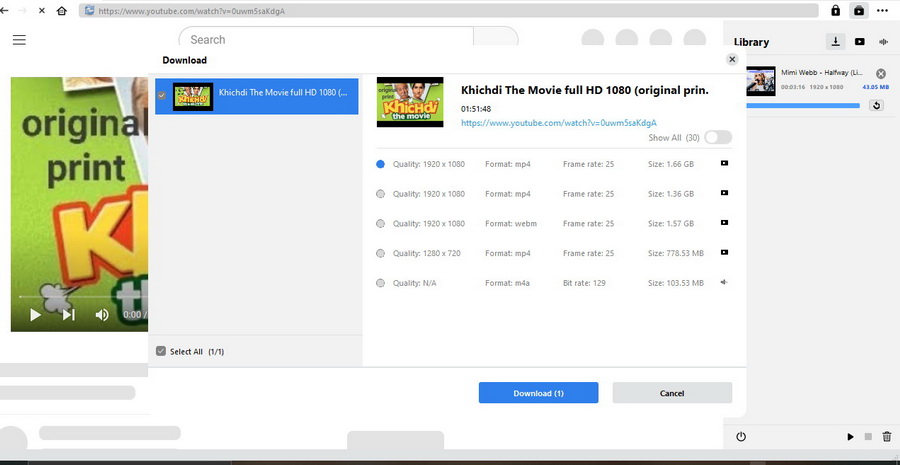Image resolution: width=900 pixels, height=465 pixels.
Task: Go to the home page icon
Action: [x=61, y=10]
